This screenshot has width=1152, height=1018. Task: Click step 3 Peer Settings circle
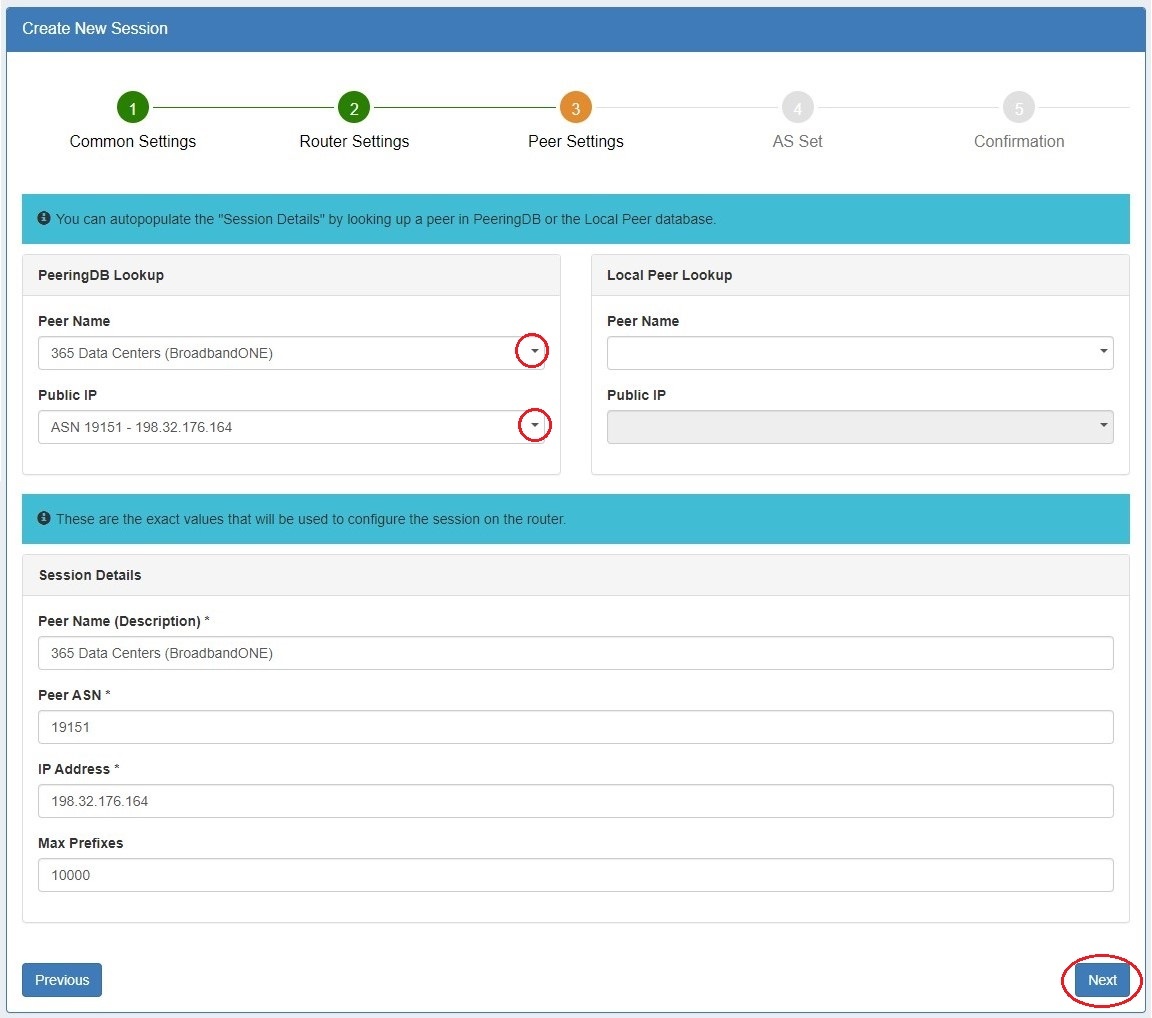[x=576, y=108]
